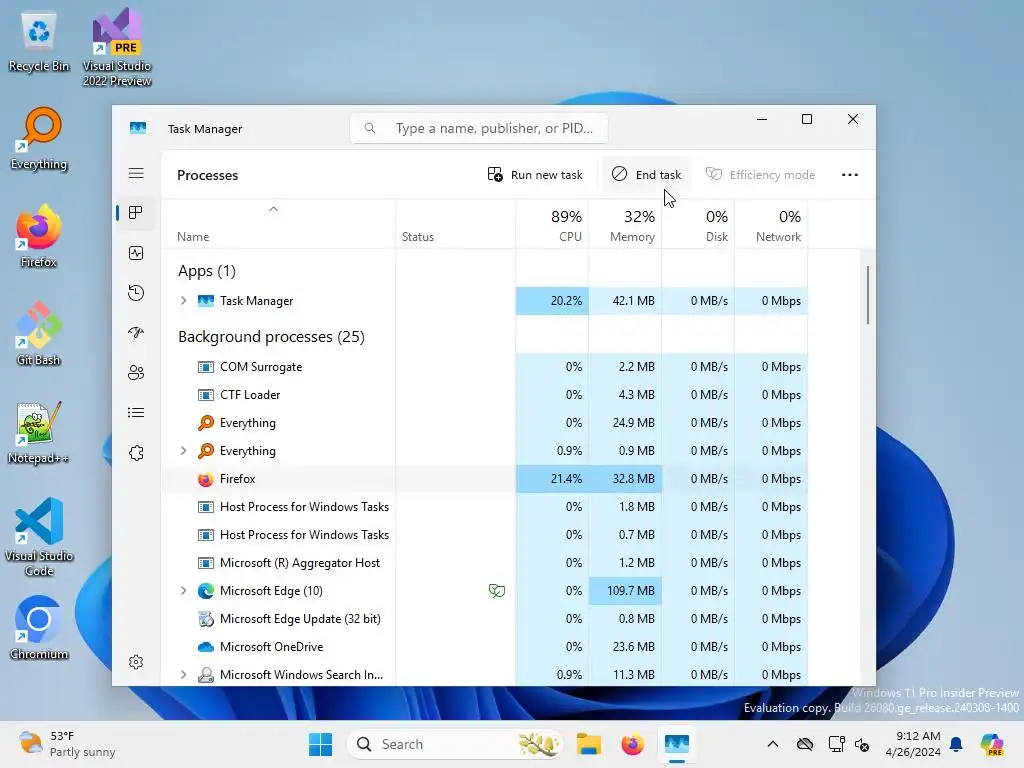
Task: Open the Git Bash desktop shortcut
Action: click(x=39, y=334)
